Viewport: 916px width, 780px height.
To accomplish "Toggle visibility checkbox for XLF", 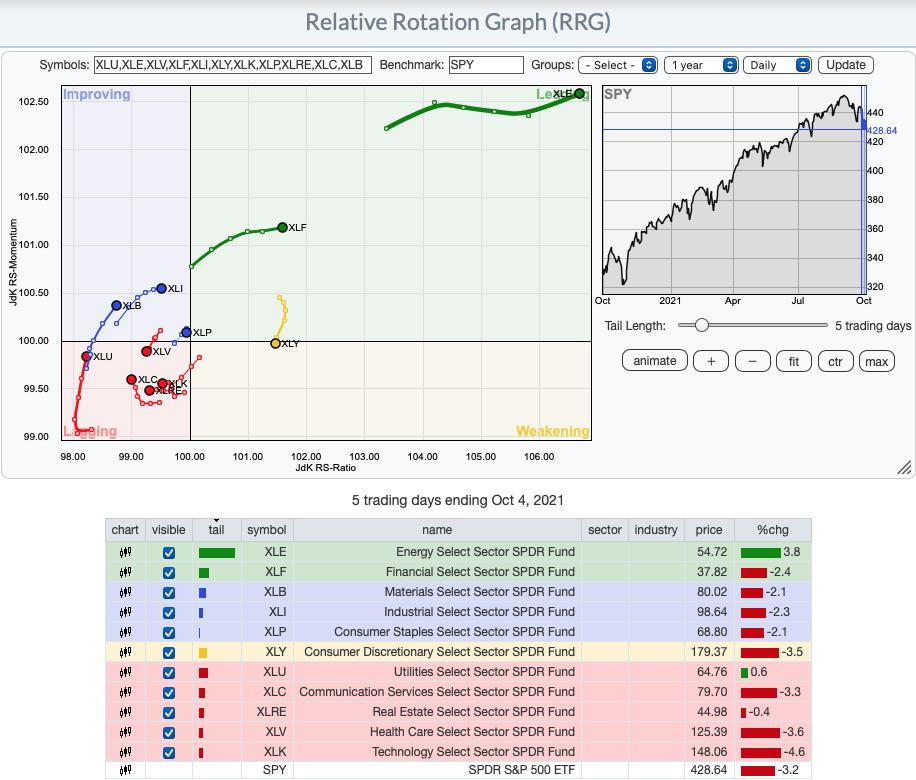I will [x=169, y=573].
